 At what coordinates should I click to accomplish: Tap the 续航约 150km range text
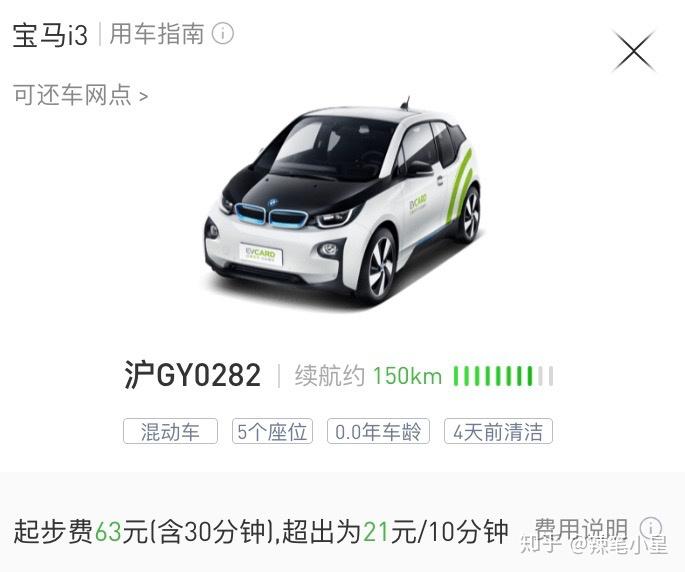tap(368, 376)
